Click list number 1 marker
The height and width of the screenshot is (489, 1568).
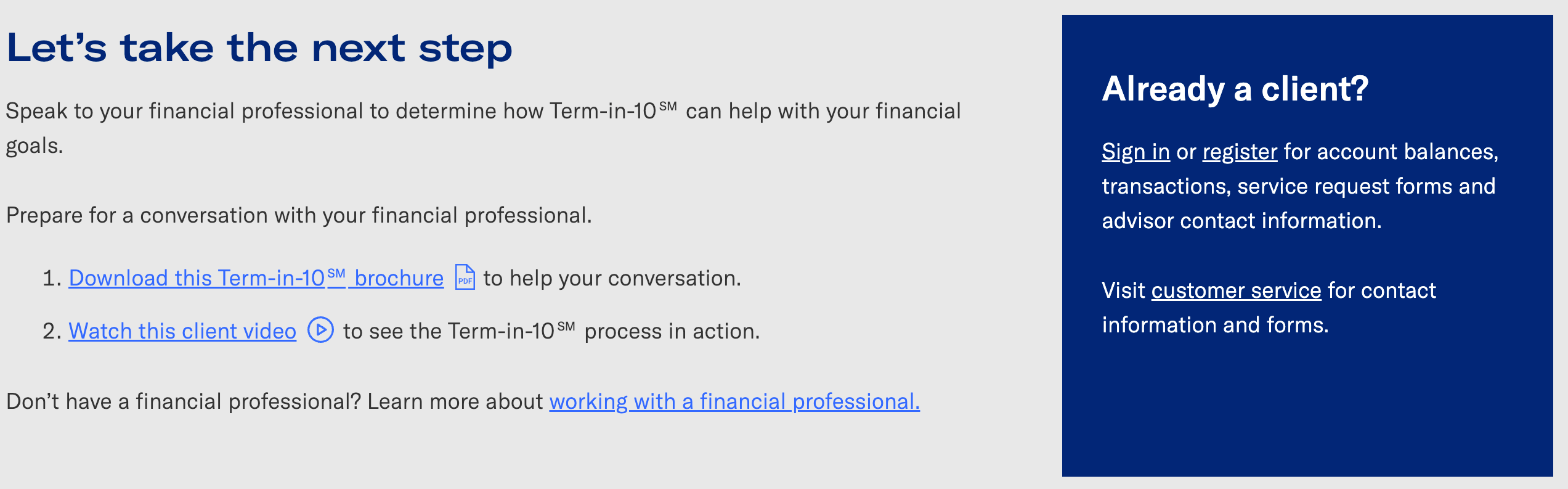[51, 278]
